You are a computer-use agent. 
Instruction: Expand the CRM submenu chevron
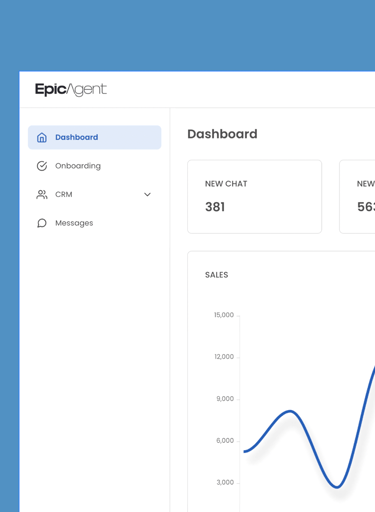click(x=147, y=194)
